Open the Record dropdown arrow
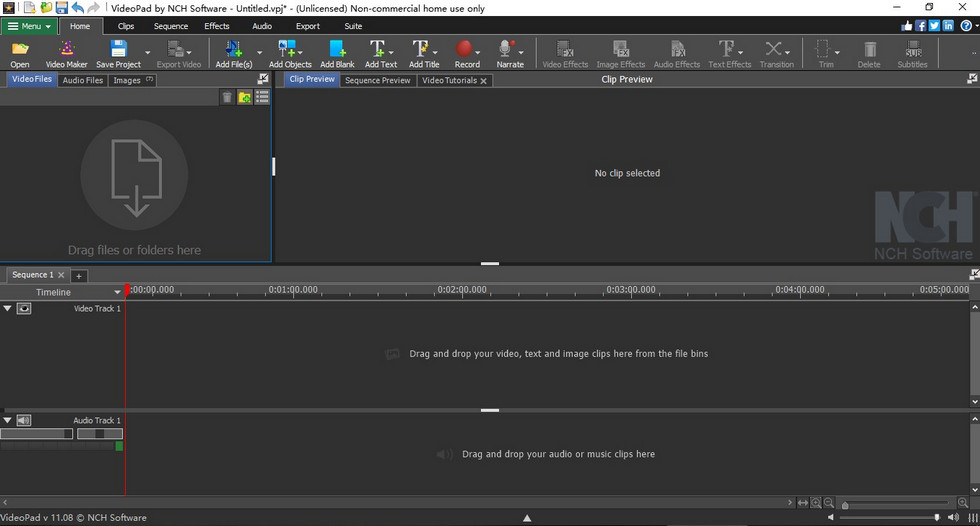Image resolution: width=980 pixels, height=526 pixels. (478, 52)
